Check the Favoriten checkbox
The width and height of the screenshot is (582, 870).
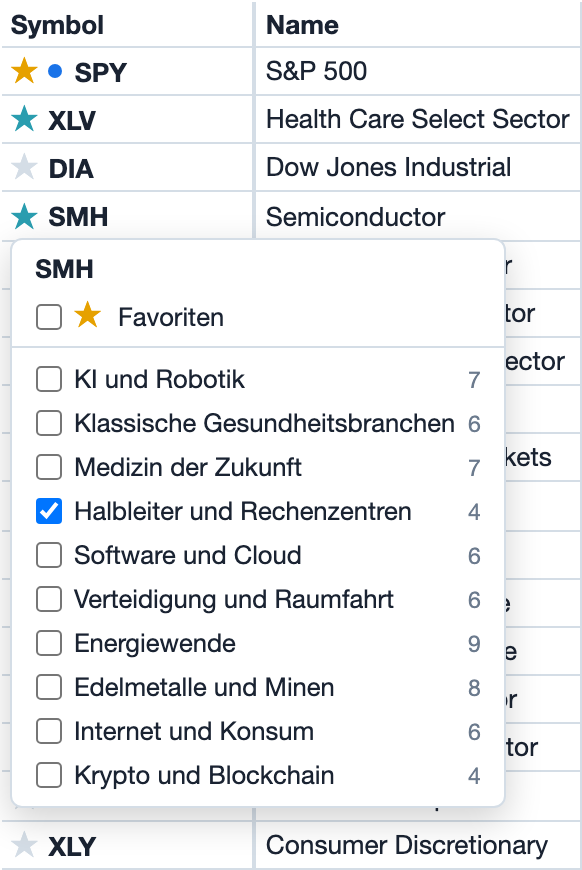pos(49,317)
